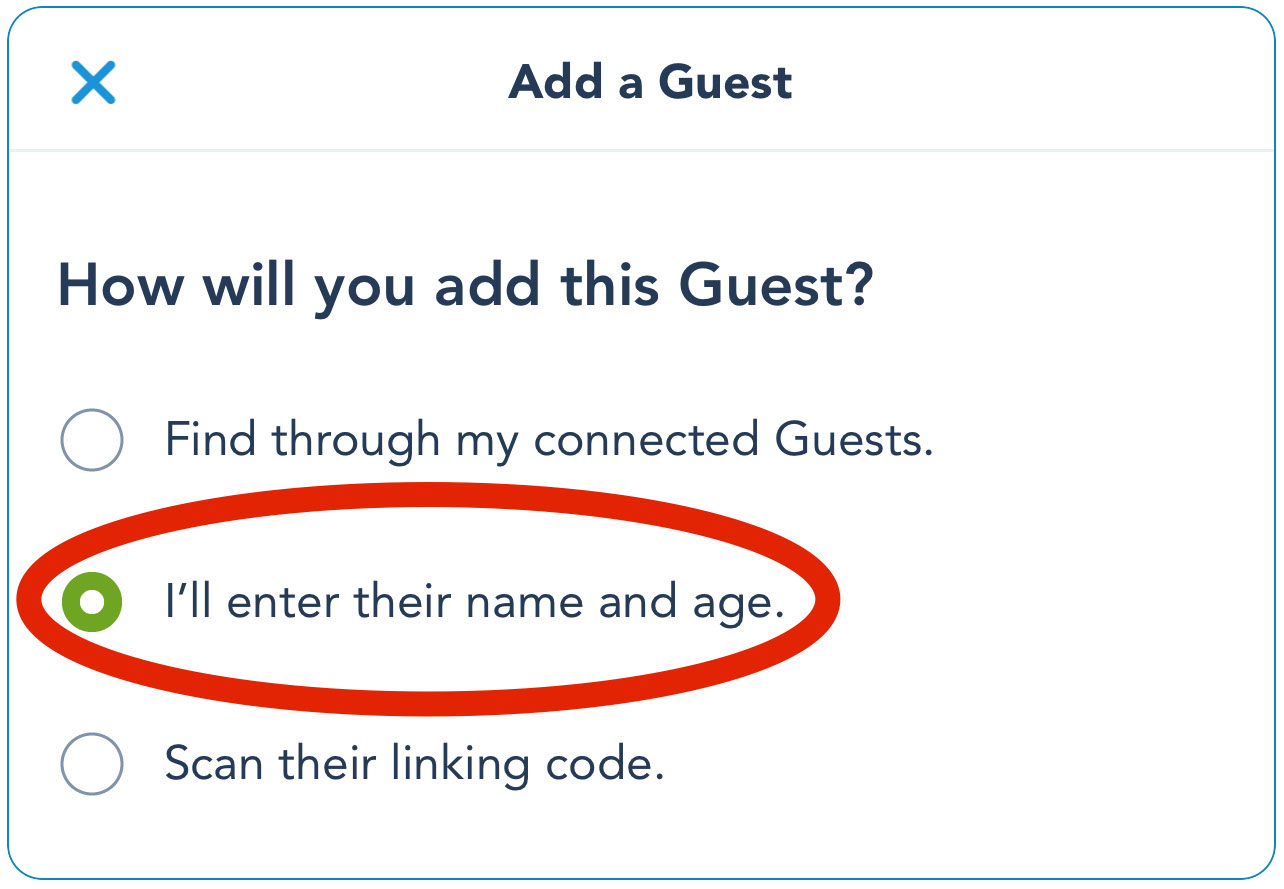Click the word "Guest" in the title
This screenshot has height=889, width=1284.
click(x=724, y=82)
